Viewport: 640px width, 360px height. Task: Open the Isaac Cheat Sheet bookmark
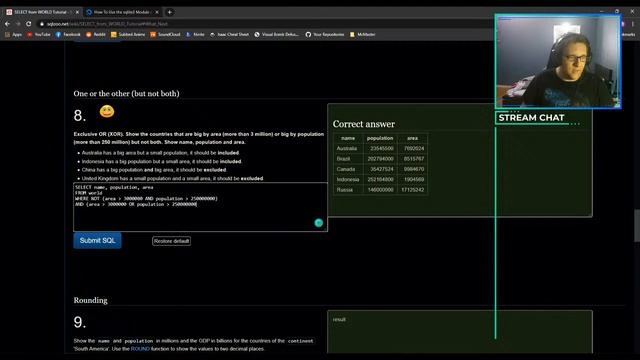229,35
